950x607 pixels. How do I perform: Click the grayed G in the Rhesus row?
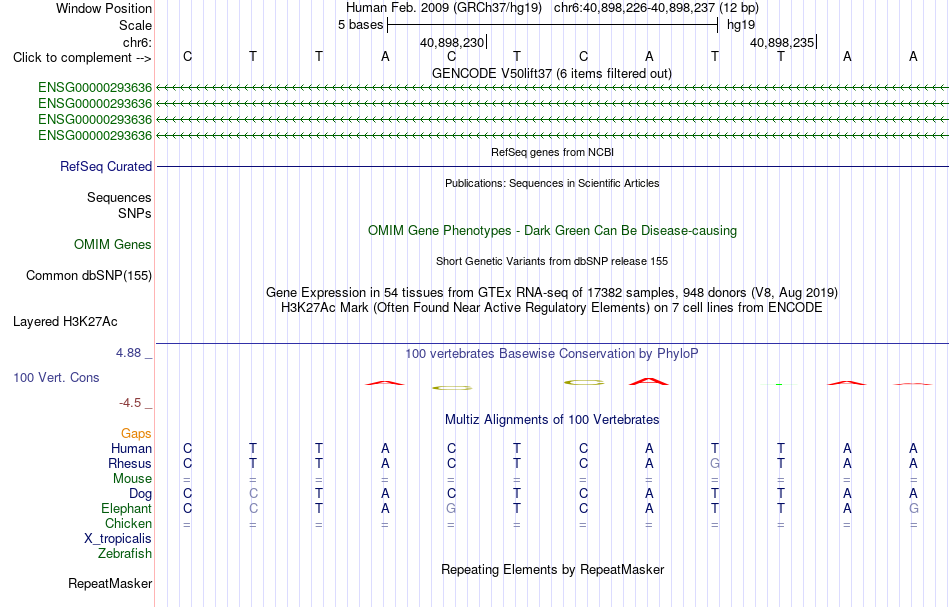[715, 463]
